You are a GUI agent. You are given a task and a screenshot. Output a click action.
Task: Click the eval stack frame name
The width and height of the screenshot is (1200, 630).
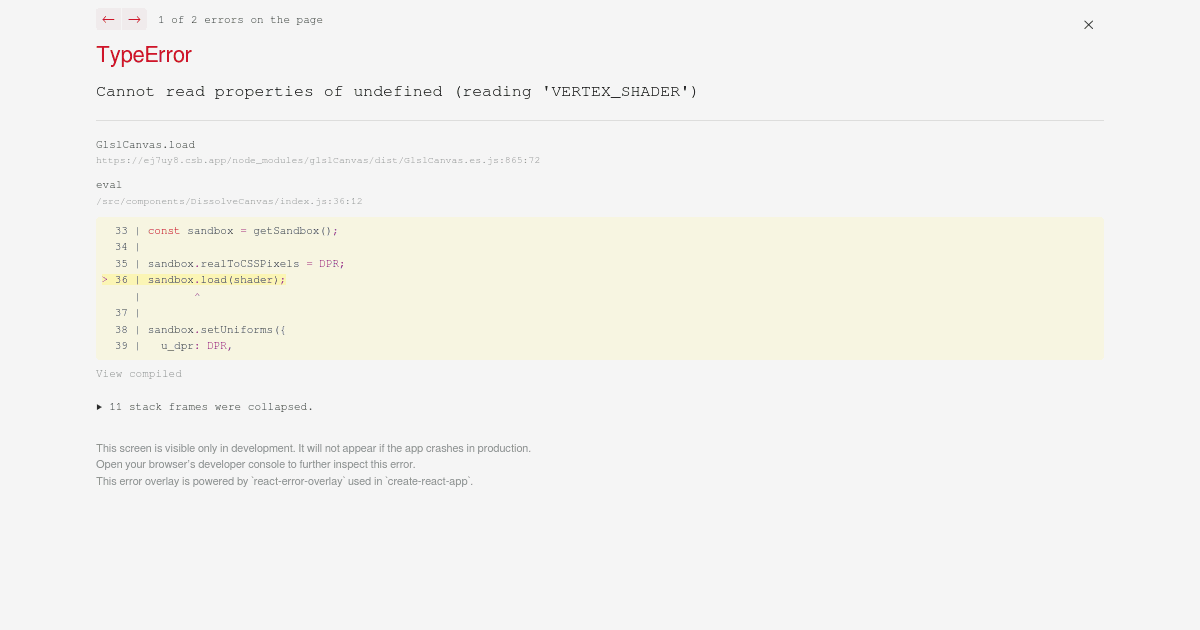(109, 185)
